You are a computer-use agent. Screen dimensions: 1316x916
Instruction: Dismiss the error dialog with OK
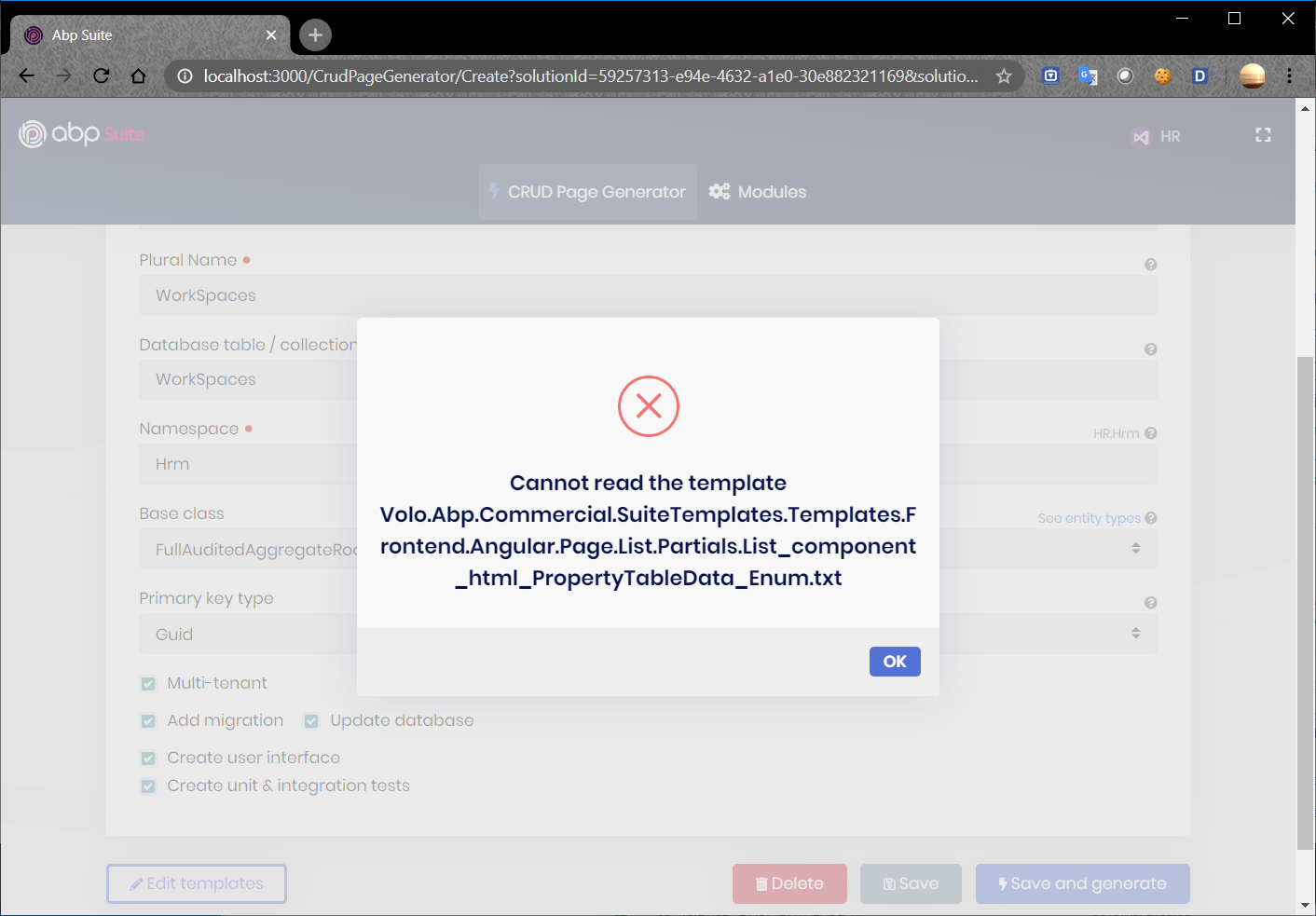[895, 662]
